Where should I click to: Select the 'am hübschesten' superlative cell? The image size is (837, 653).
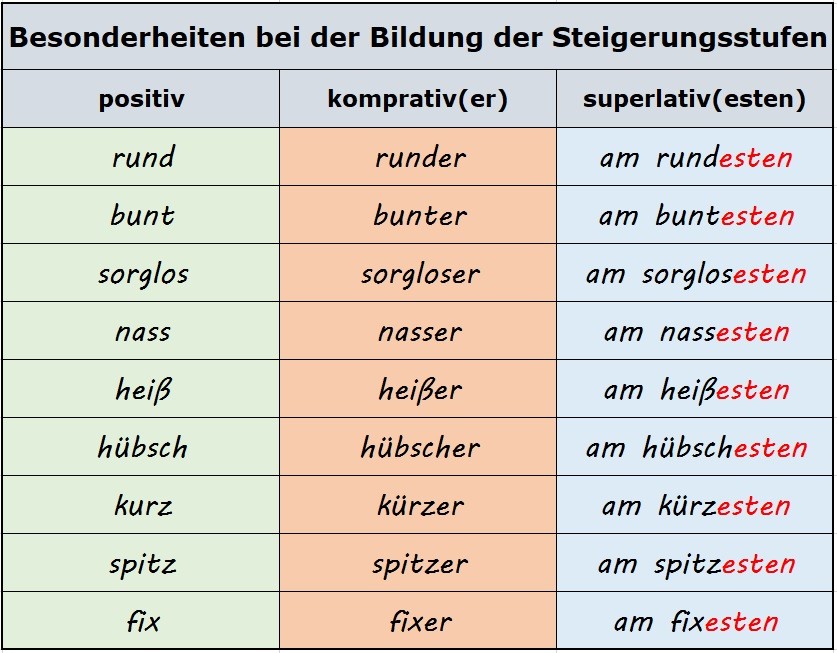click(x=696, y=447)
